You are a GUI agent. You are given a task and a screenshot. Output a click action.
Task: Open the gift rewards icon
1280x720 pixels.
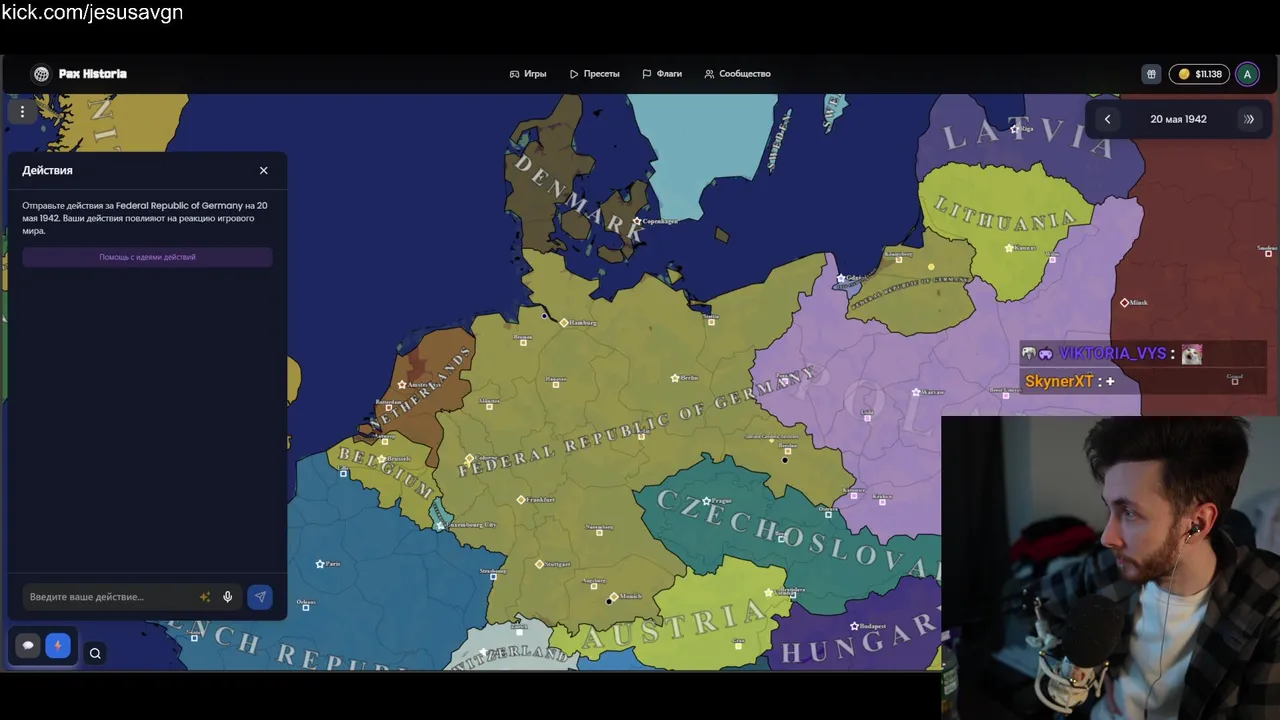click(1151, 74)
